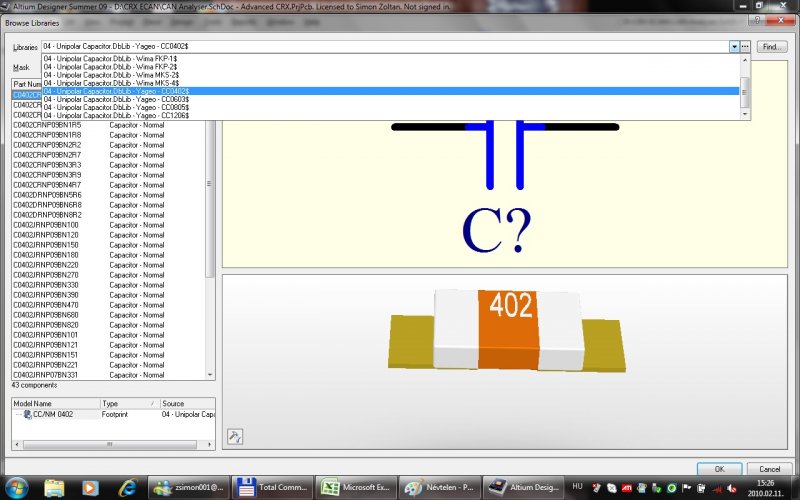Select part C0402DRNP09BN6R8
The height and width of the screenshot is (500, 800).
(108, 205)
